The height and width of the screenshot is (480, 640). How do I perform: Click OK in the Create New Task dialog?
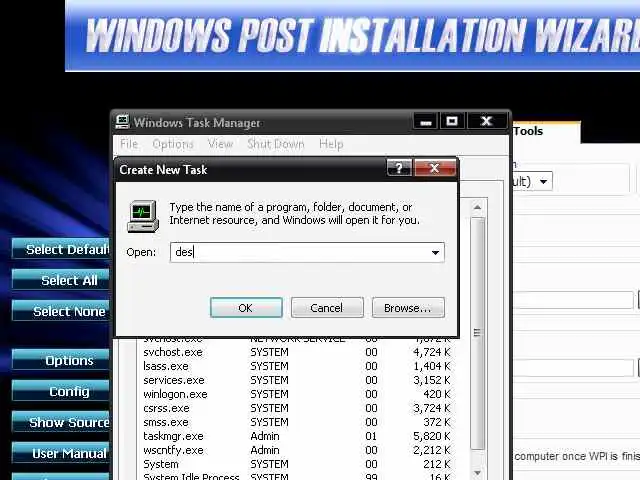point(246,308)
